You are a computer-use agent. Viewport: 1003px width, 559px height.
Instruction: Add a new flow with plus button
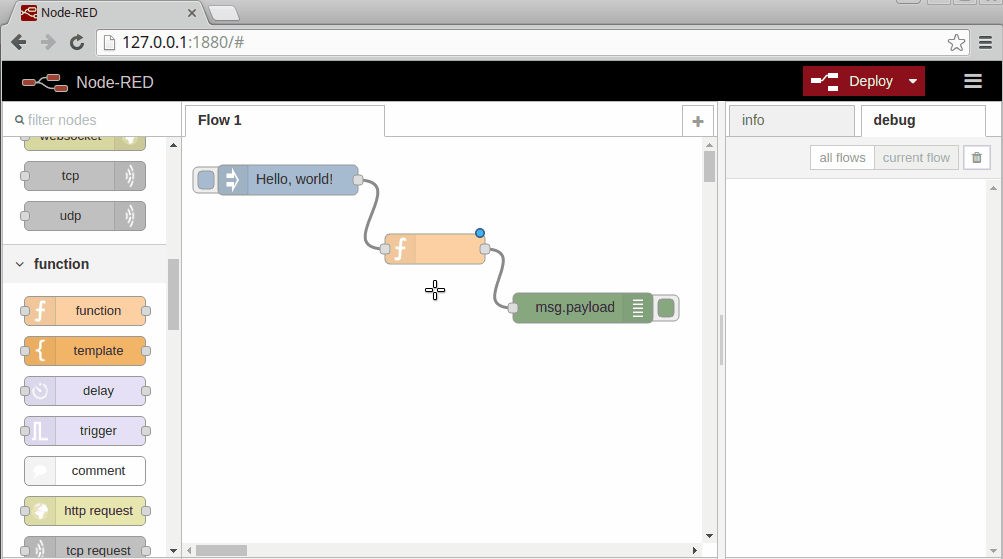698,121
